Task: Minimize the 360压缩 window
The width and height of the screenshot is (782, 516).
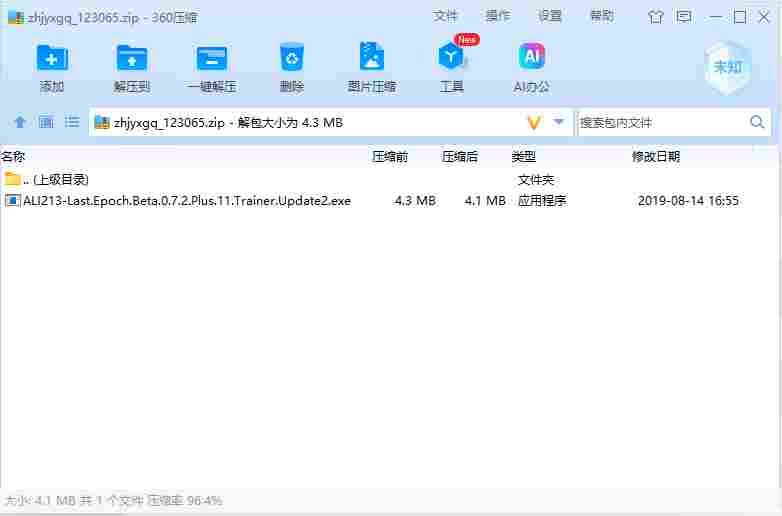Action: 716,17
